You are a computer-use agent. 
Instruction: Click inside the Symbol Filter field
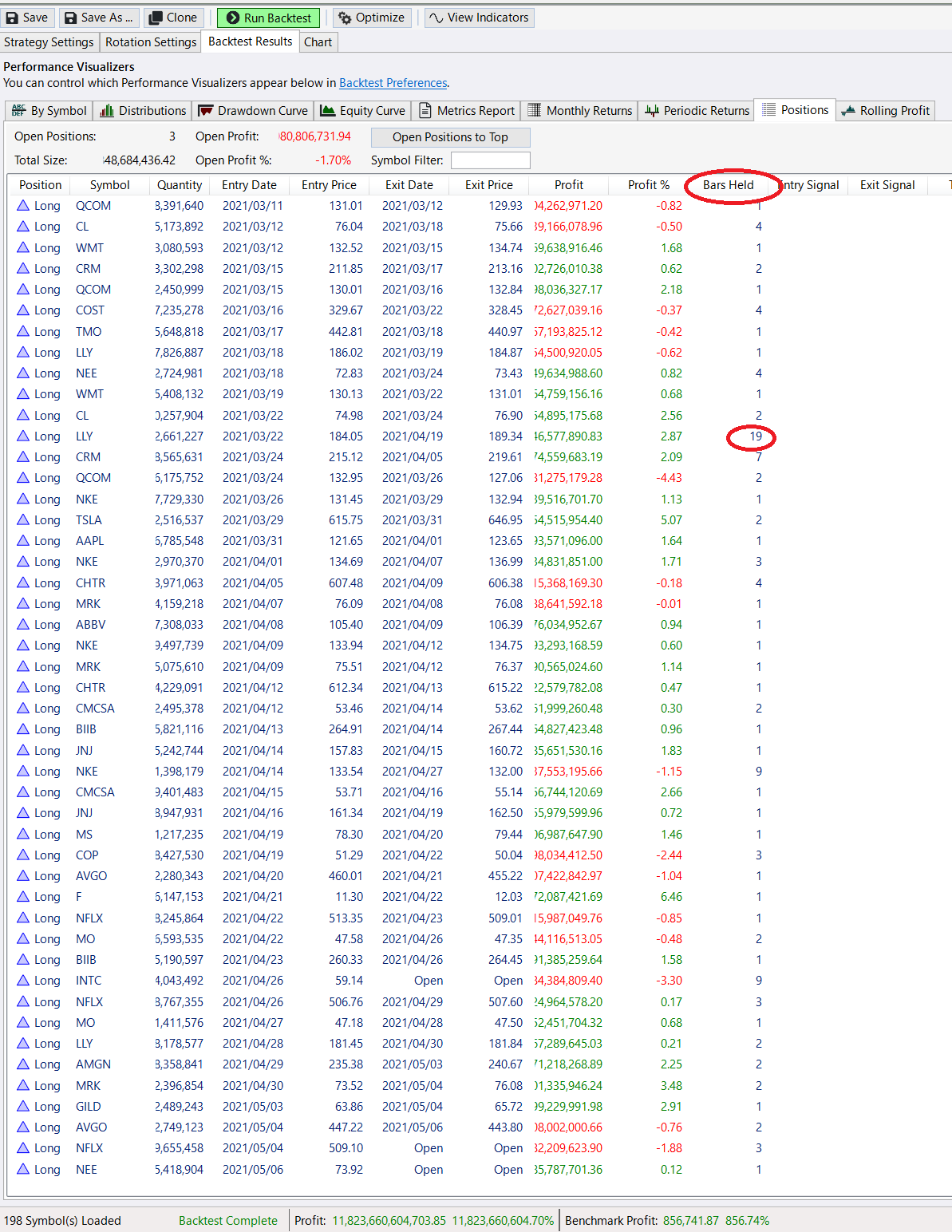490,160
